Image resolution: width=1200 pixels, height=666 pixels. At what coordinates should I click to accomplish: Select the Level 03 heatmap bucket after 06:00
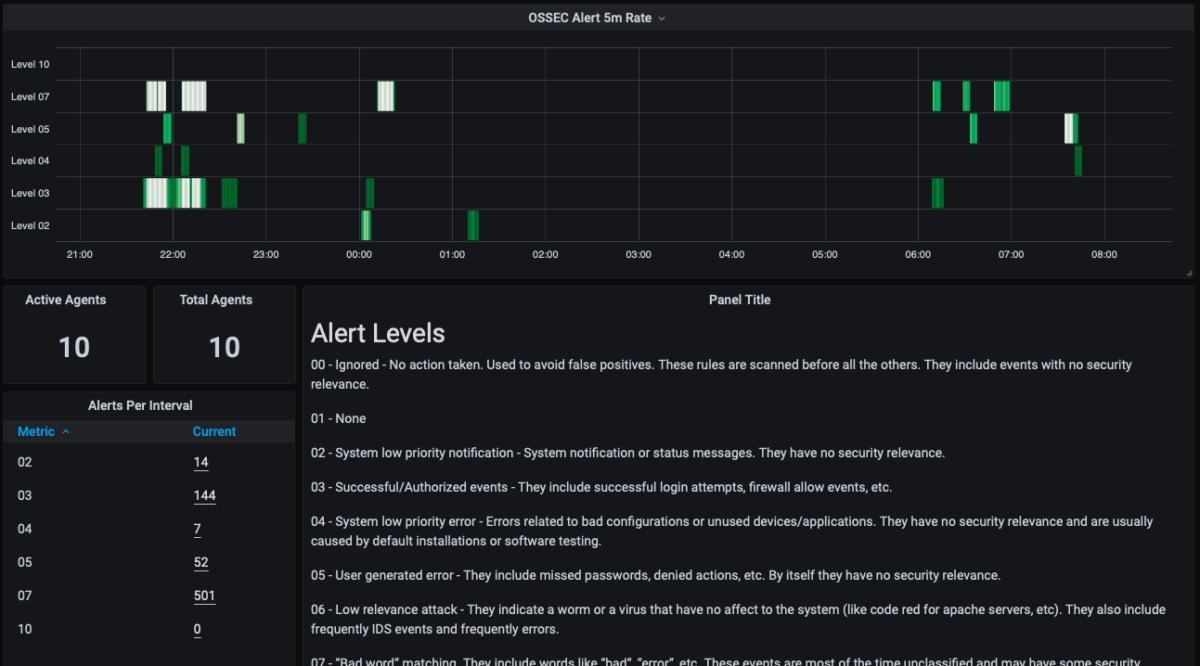point(937,193)
